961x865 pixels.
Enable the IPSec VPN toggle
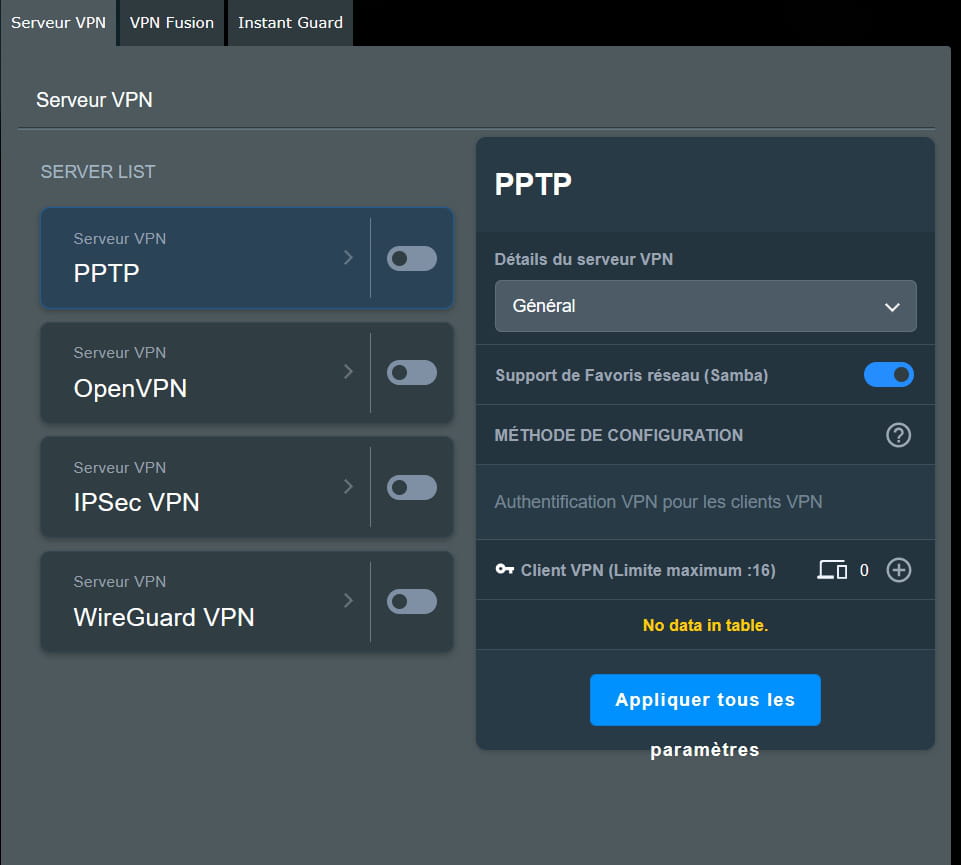coord(412,487)
